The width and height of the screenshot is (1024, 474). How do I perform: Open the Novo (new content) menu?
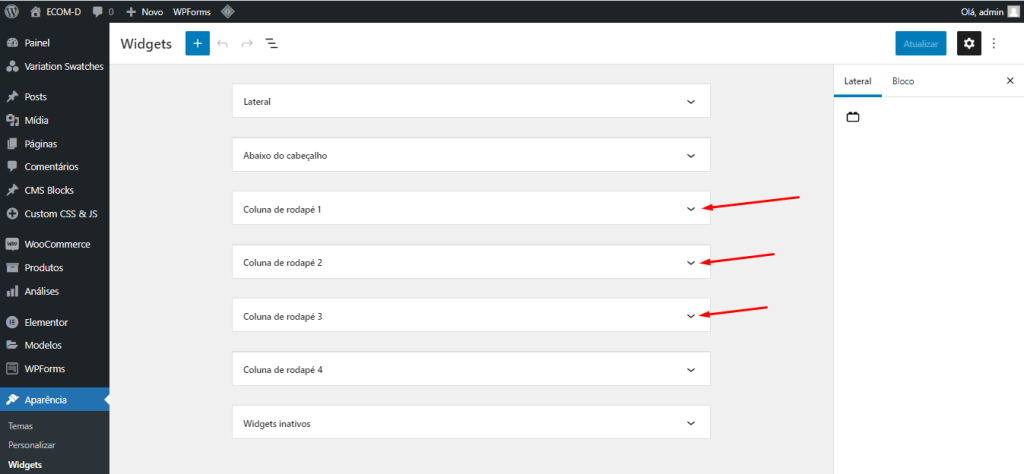[144, 11]
